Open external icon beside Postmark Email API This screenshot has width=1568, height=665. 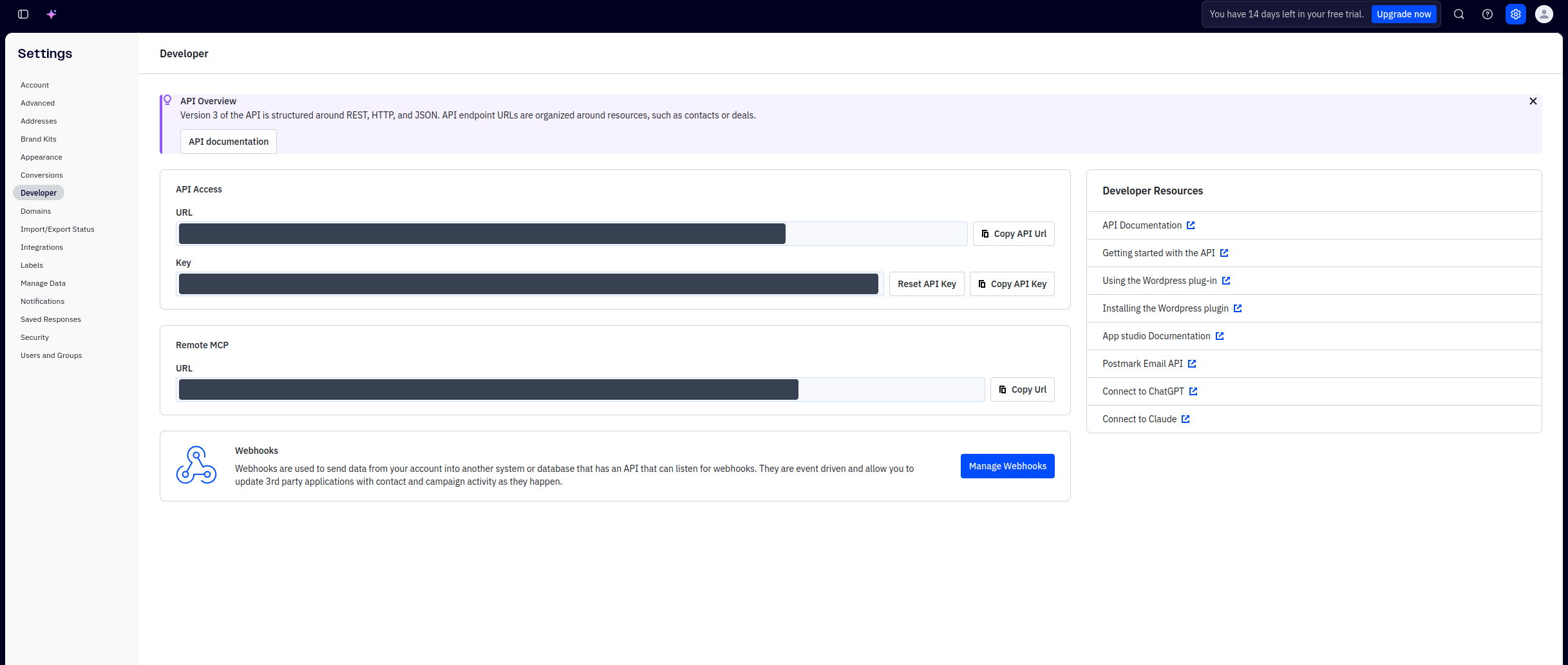click(x=1192, y=364)
